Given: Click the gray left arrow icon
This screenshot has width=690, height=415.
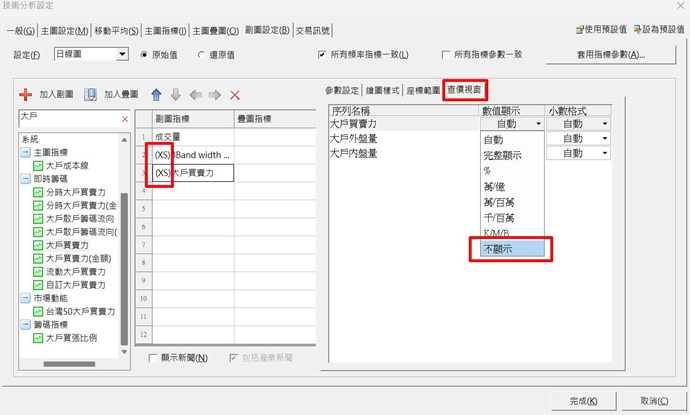Looking at the screenshot, I should 195,95.
